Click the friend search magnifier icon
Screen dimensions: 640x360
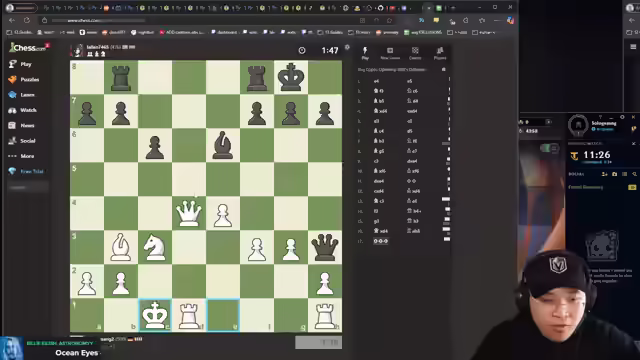634,174
